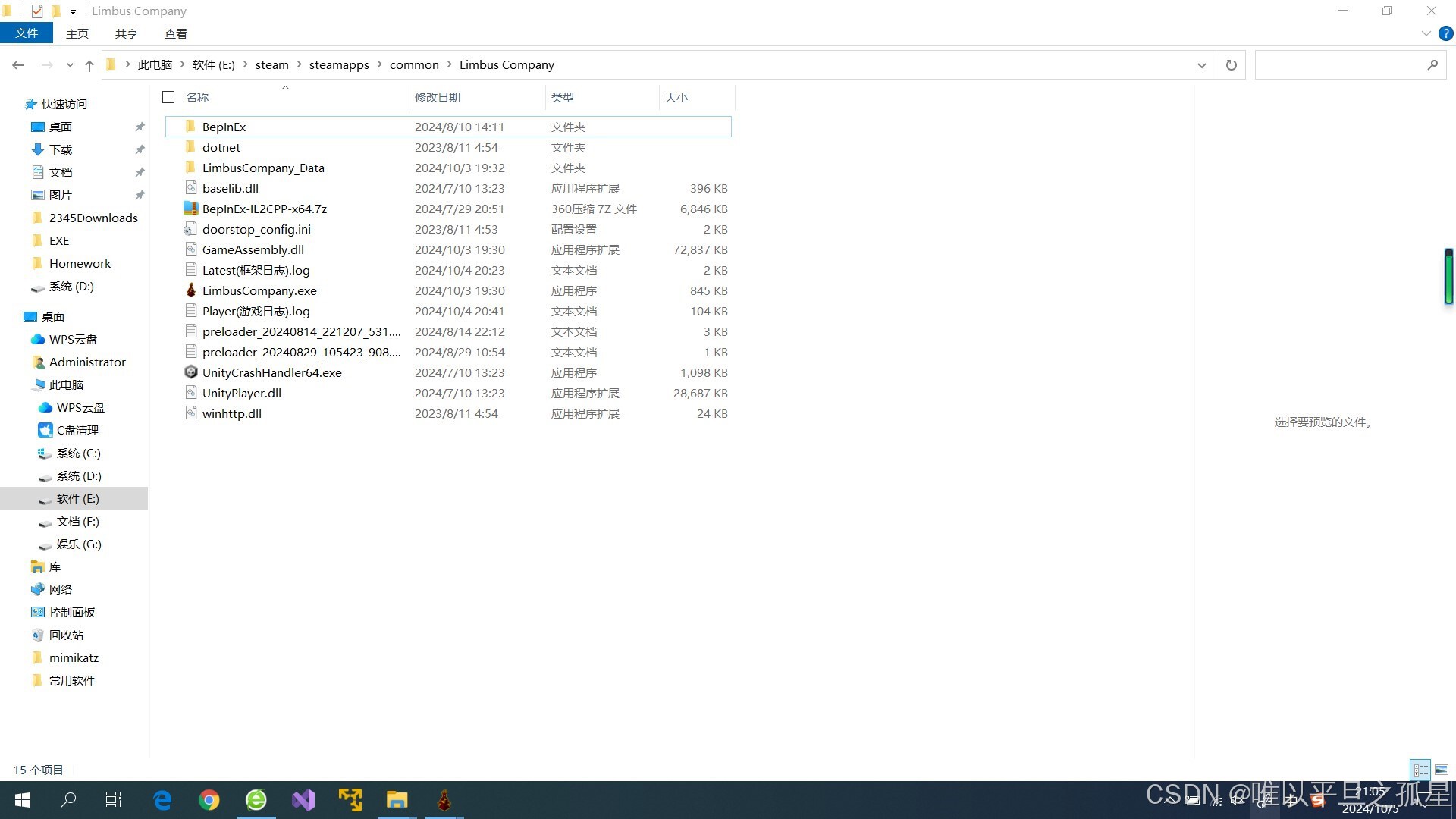Open the 文件 menu tab
This screenshot has width=1456, height=819.
(27, 33)
